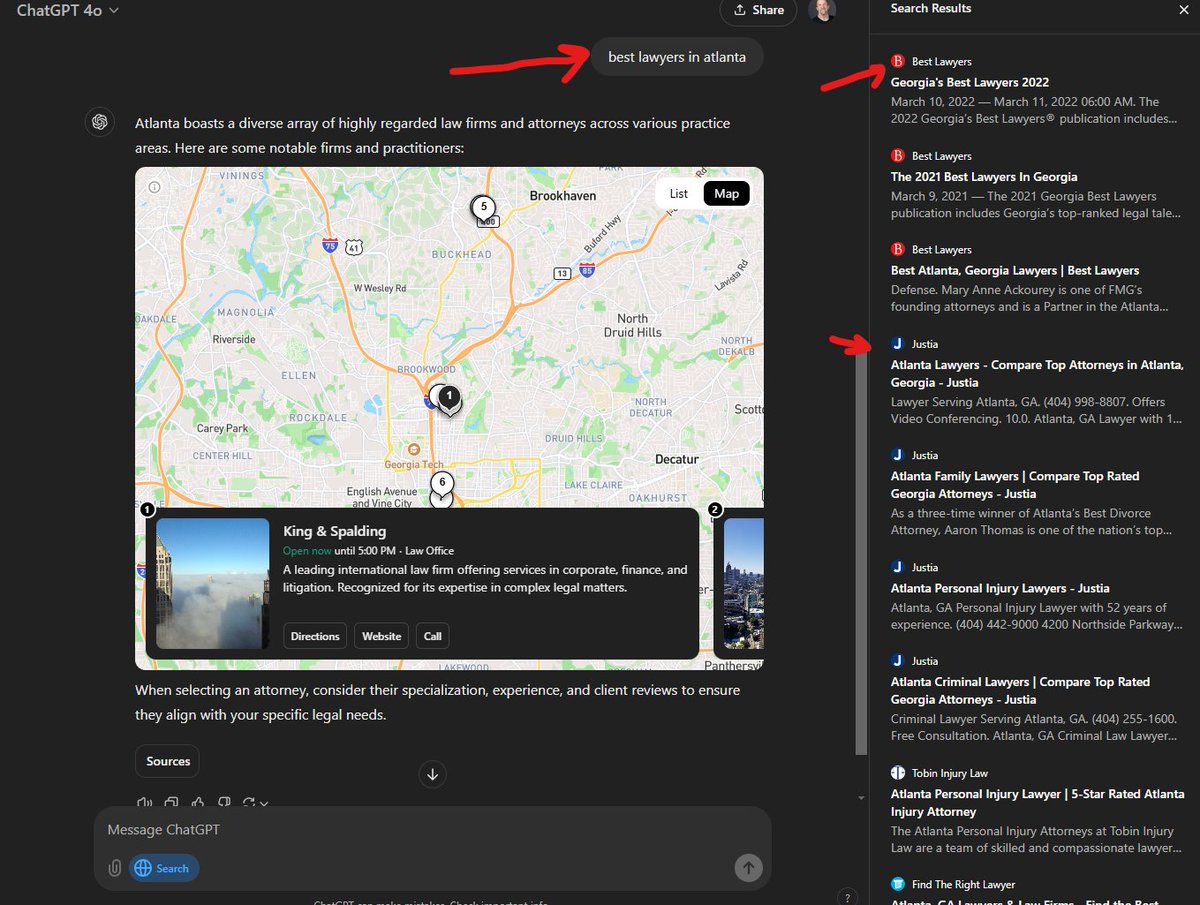Expand the Sources panel
The image size is (1200, 905).
click(x=166, y=761)
